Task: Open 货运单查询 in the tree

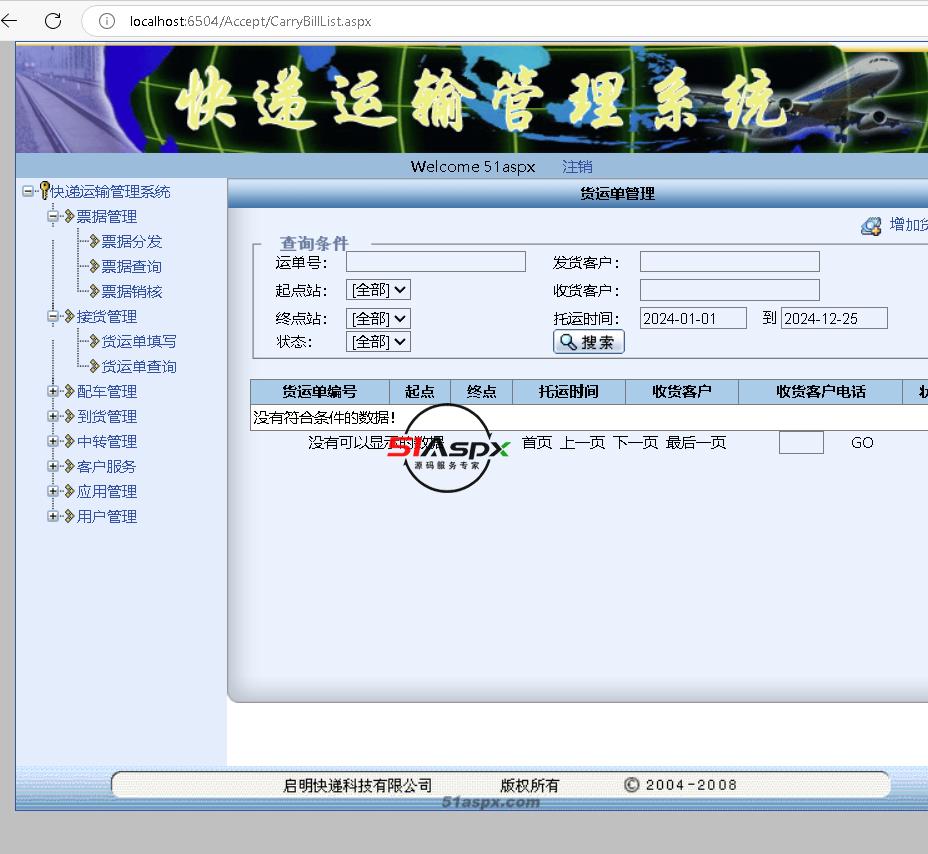Action: pos(139,366)
